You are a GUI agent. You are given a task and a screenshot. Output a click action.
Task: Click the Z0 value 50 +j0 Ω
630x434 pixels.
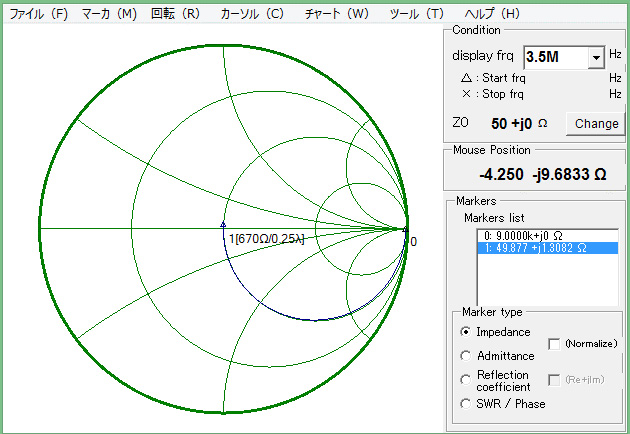519,124
